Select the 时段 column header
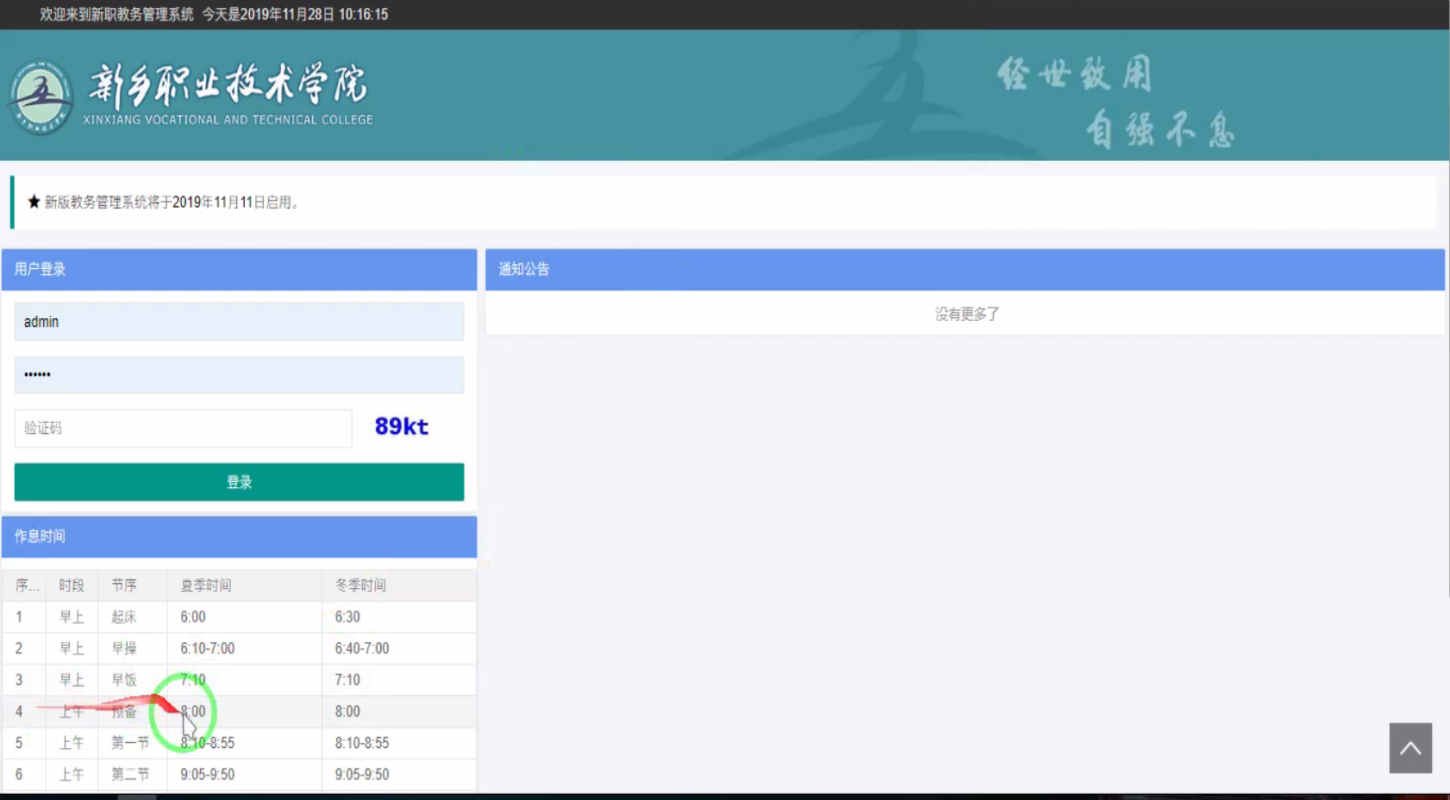The width and height of the screenshot is (1450, 800). [x=72, y=585]
